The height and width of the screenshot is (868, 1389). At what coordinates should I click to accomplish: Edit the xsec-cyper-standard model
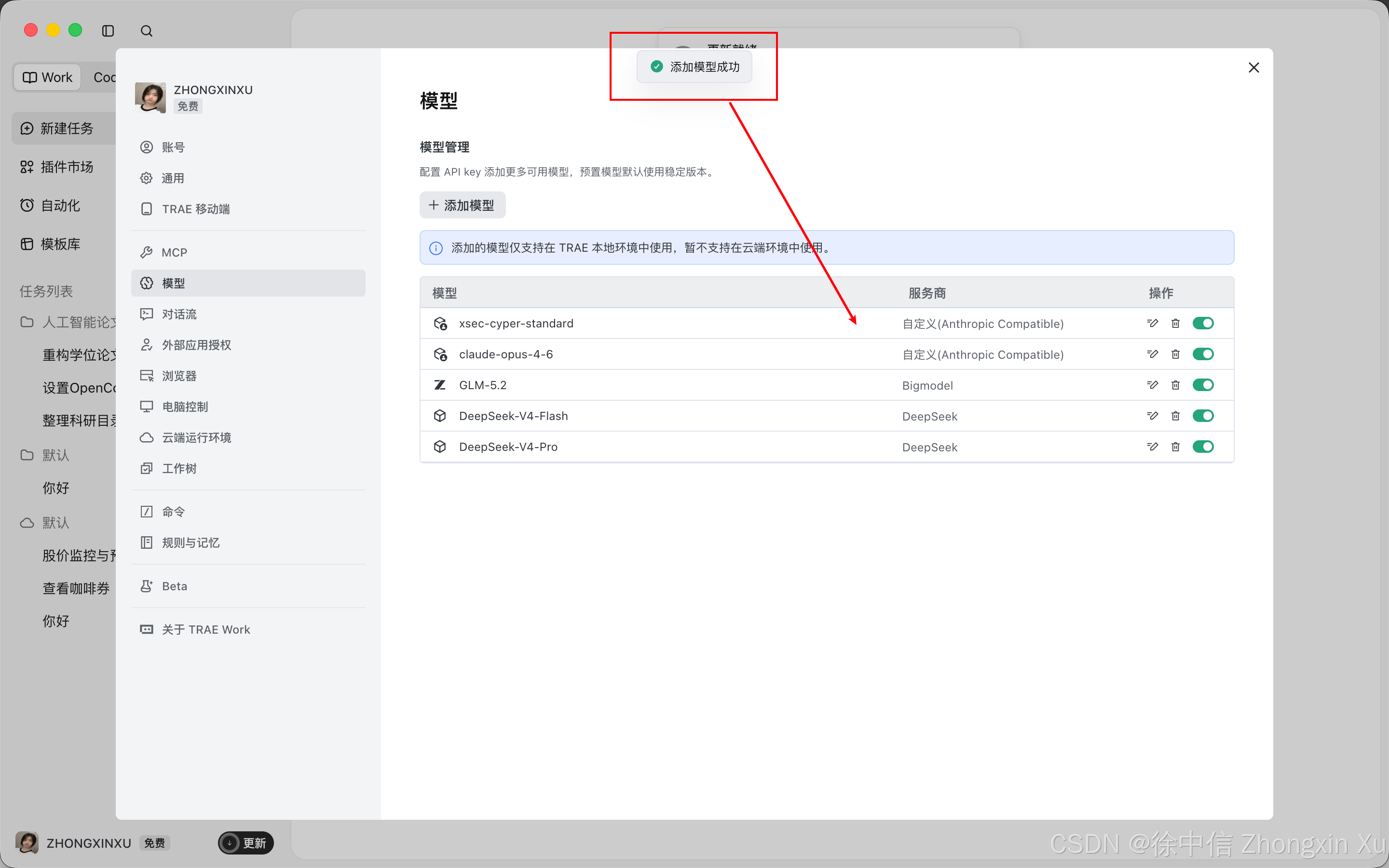tap(1152, 323)
